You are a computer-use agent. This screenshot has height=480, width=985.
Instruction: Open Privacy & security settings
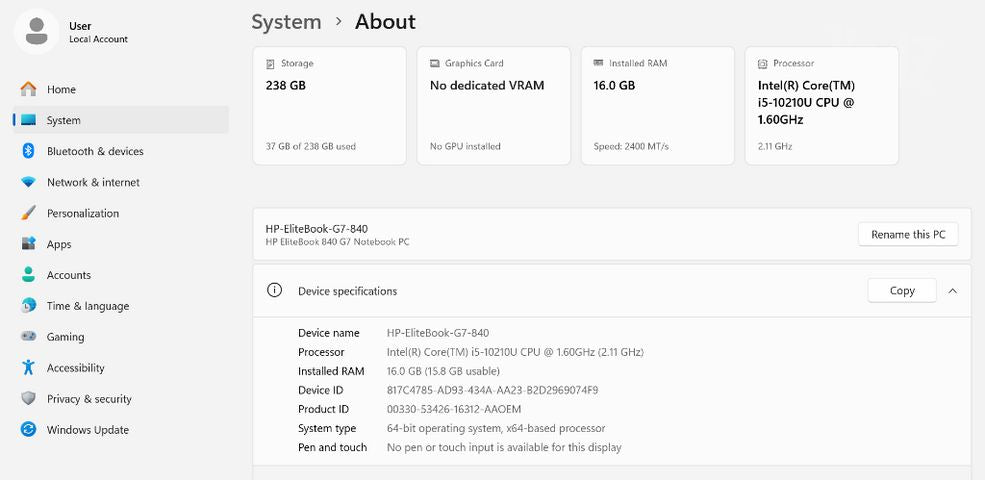[121, 398]
